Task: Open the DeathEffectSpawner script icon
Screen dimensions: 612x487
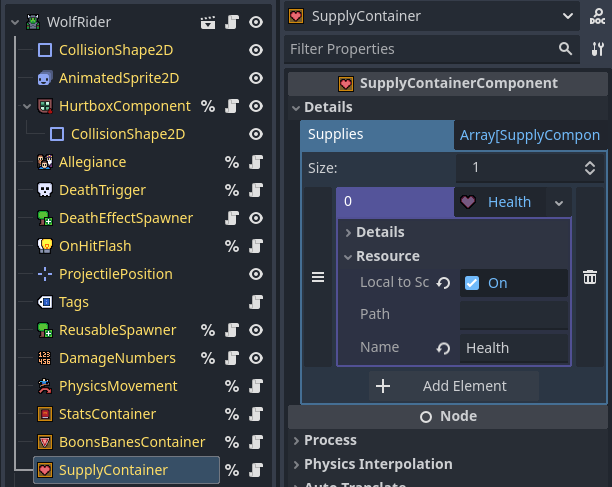Action: click(232, 218)
